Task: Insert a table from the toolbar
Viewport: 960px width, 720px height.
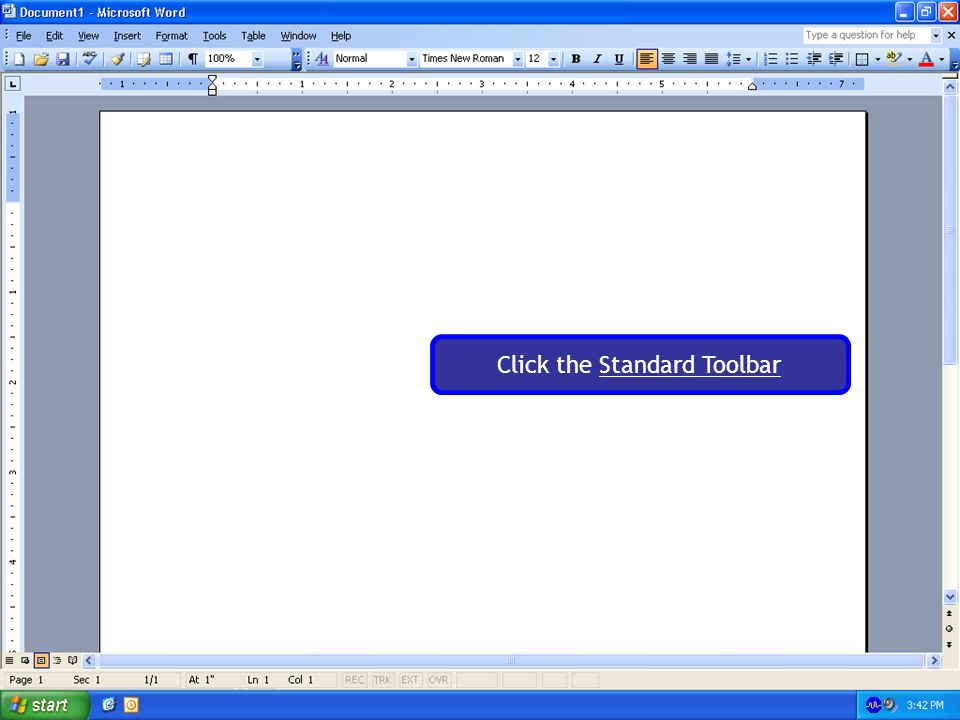Action: tap(166, 59)
